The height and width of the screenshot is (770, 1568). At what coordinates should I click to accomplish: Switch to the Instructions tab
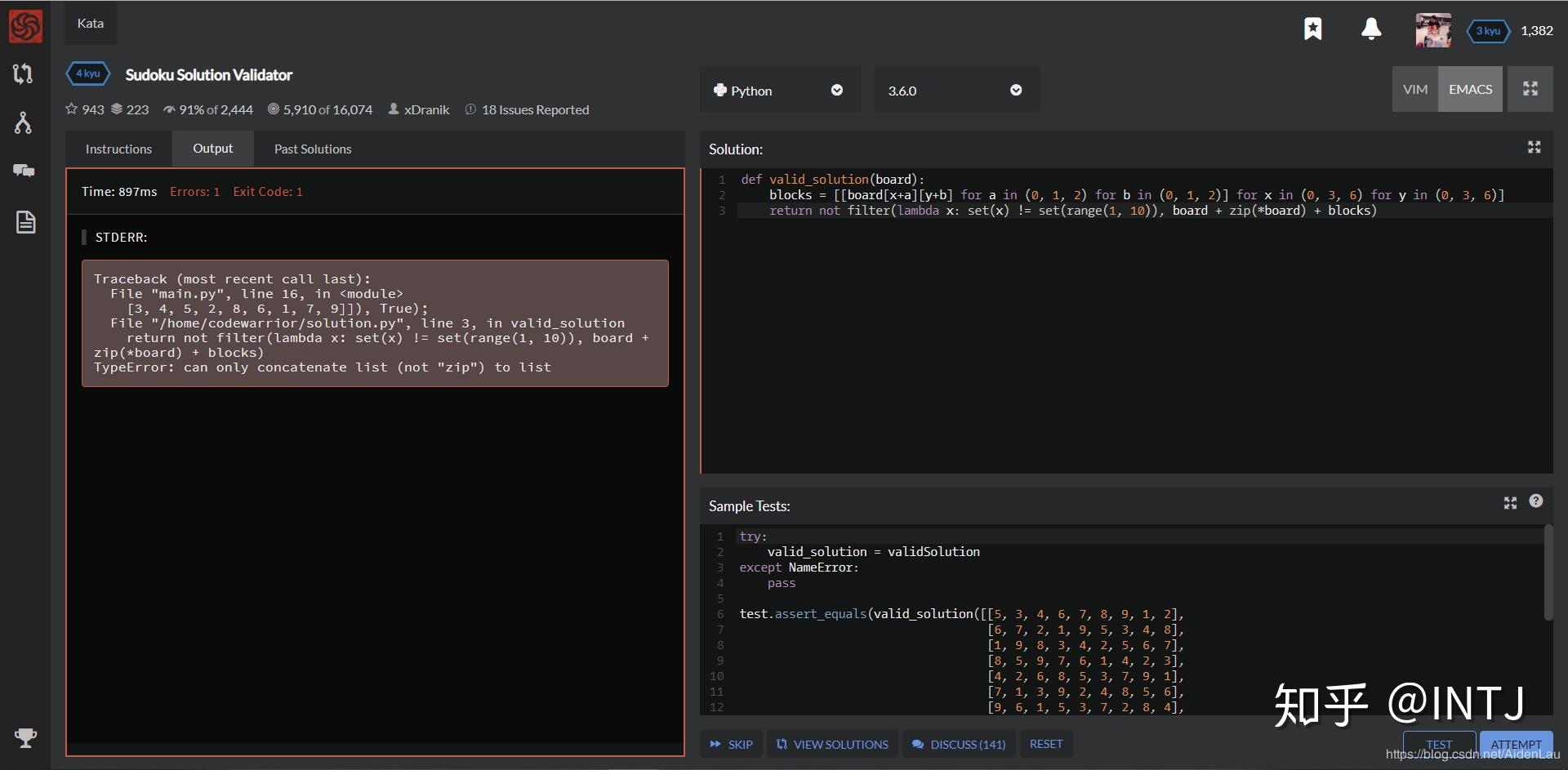coord(118,149)
